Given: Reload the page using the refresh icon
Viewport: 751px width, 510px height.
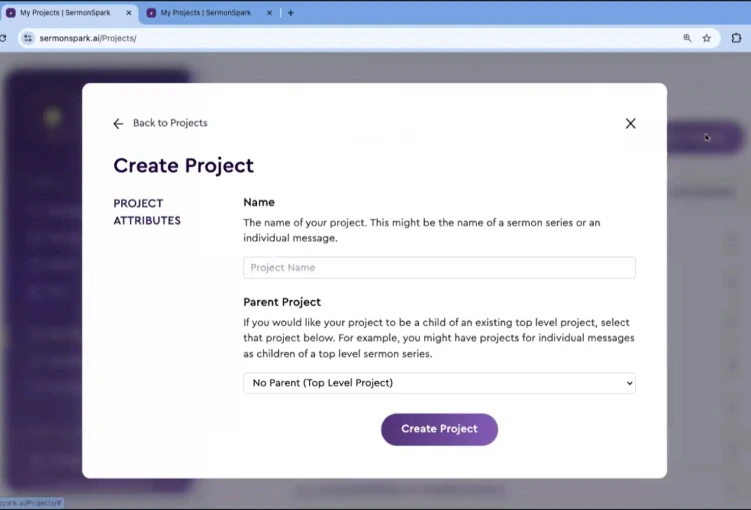Looking at the screenshot, I should (4, 38).
